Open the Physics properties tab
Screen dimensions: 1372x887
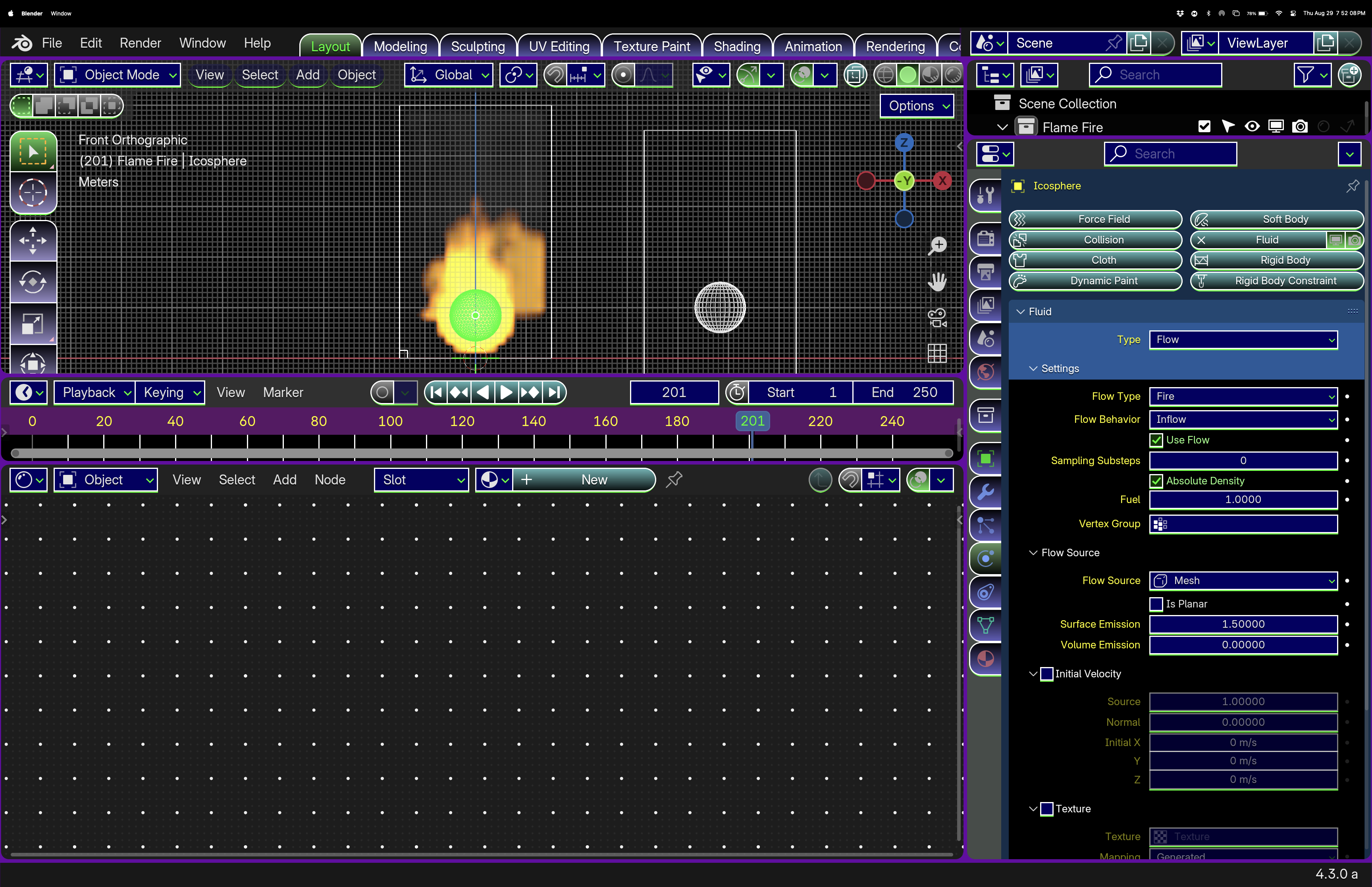(986, 559)
